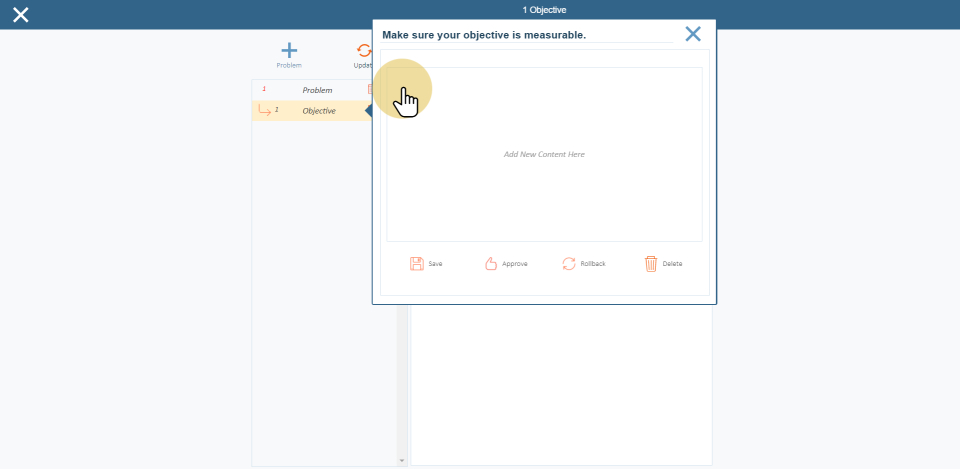Screen dimensions: 960x469
Task: Click the white X in top-left header
Action: coord(20,14)
